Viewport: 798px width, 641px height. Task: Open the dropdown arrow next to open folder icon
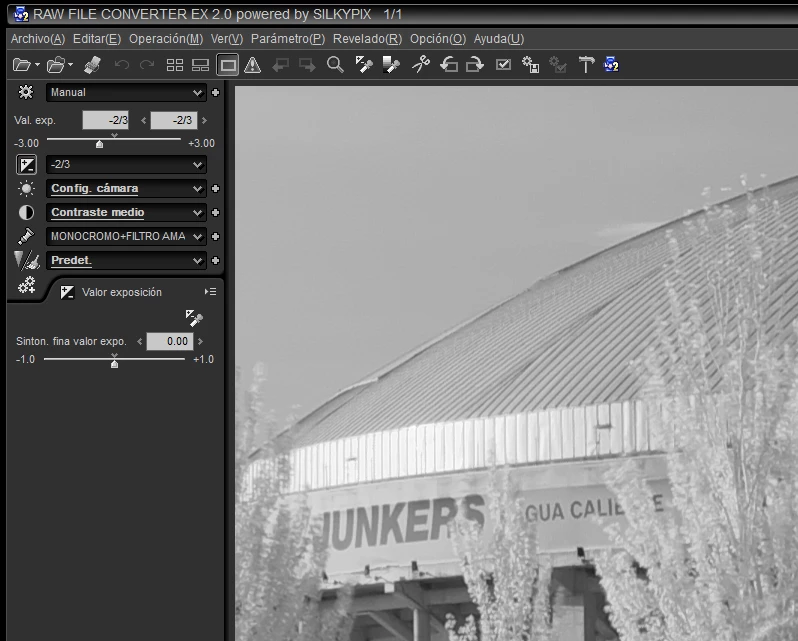pyautogui.click(x=70, y=65)
